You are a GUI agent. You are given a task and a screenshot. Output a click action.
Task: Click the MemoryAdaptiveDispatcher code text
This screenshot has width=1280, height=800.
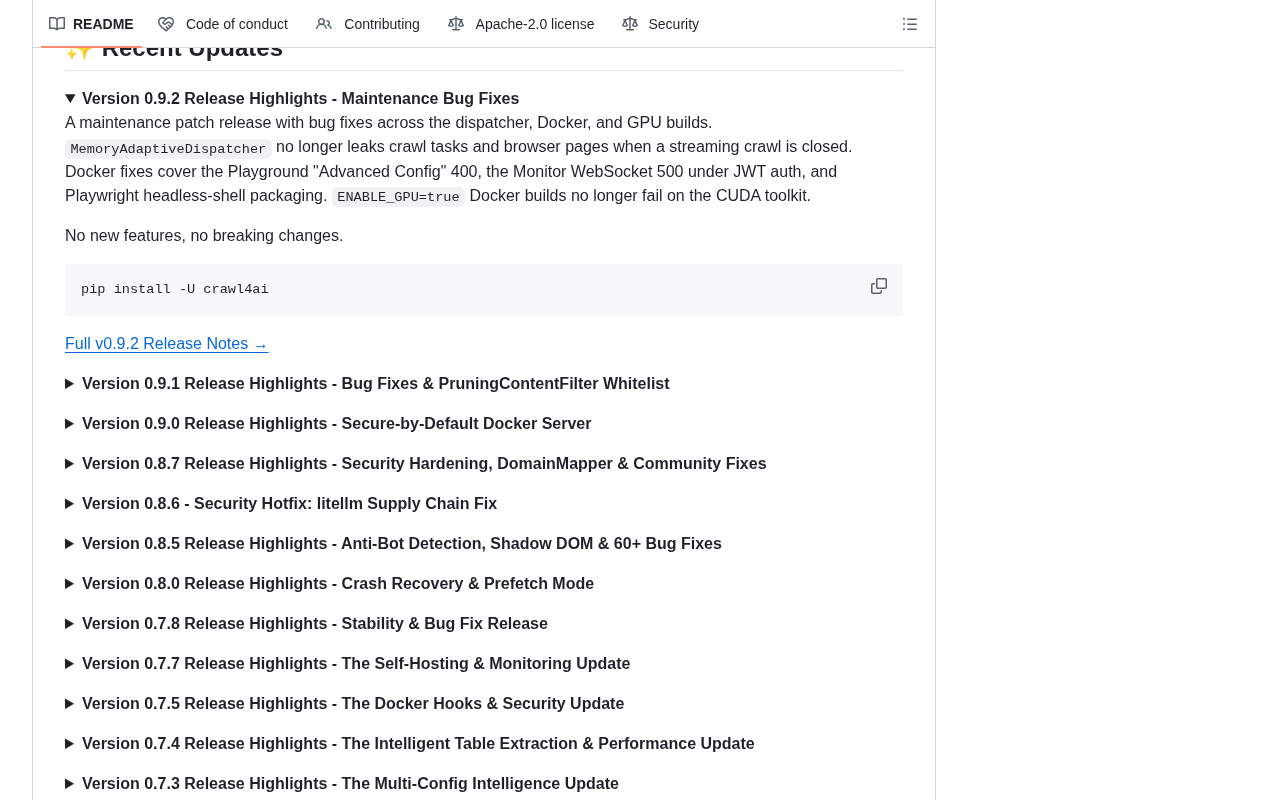[168, 149]
